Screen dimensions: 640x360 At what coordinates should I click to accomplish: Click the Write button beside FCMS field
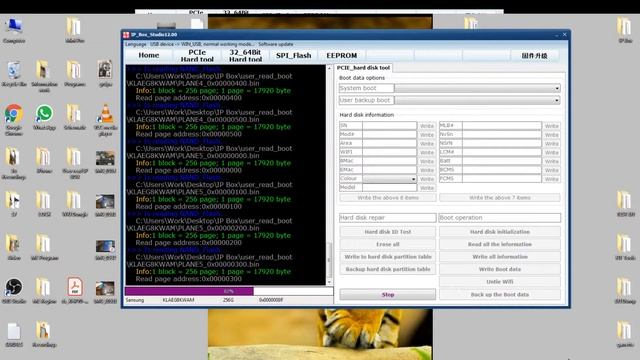point(551,179)
